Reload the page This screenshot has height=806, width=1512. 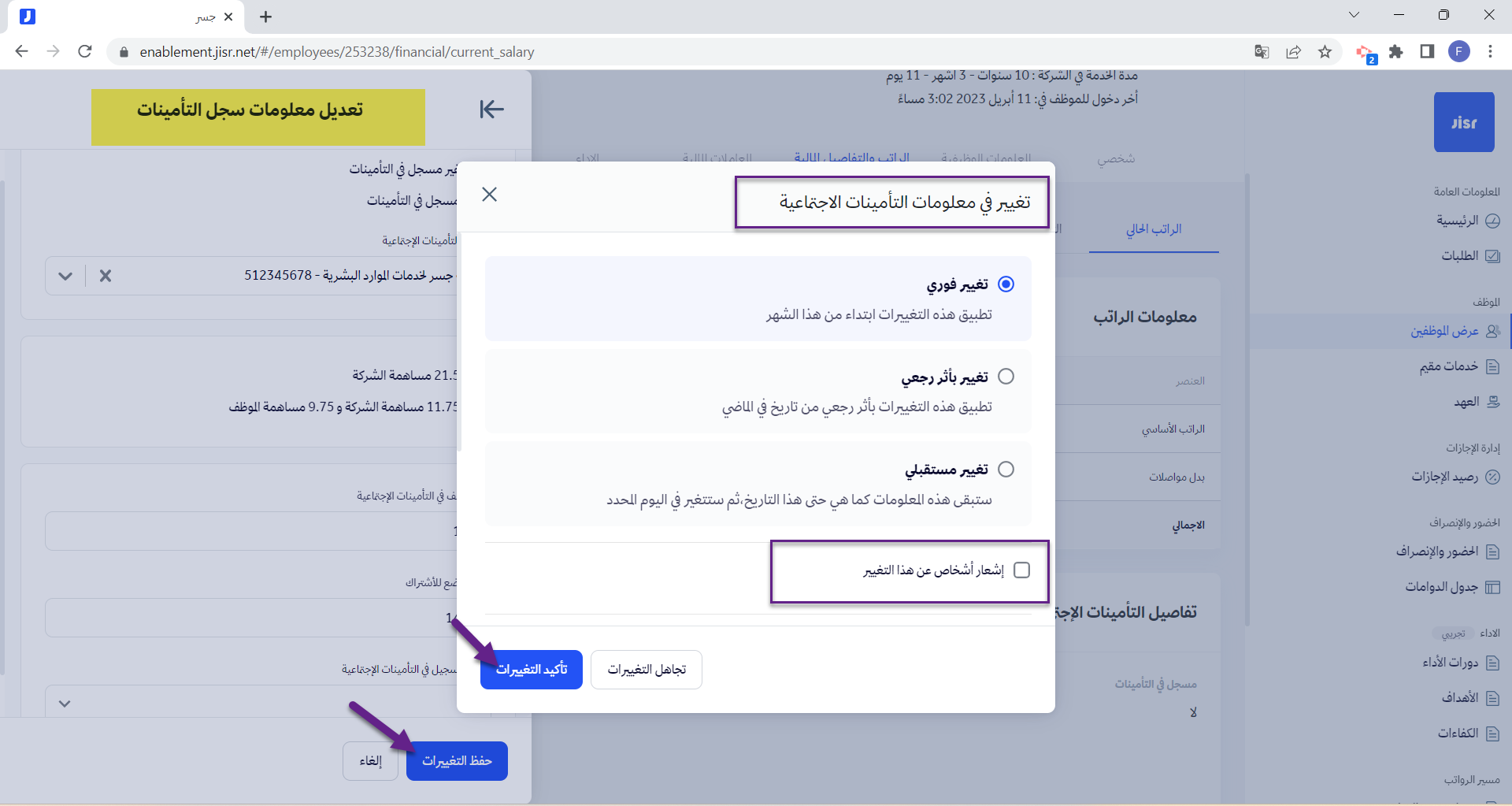click(85, 52)
